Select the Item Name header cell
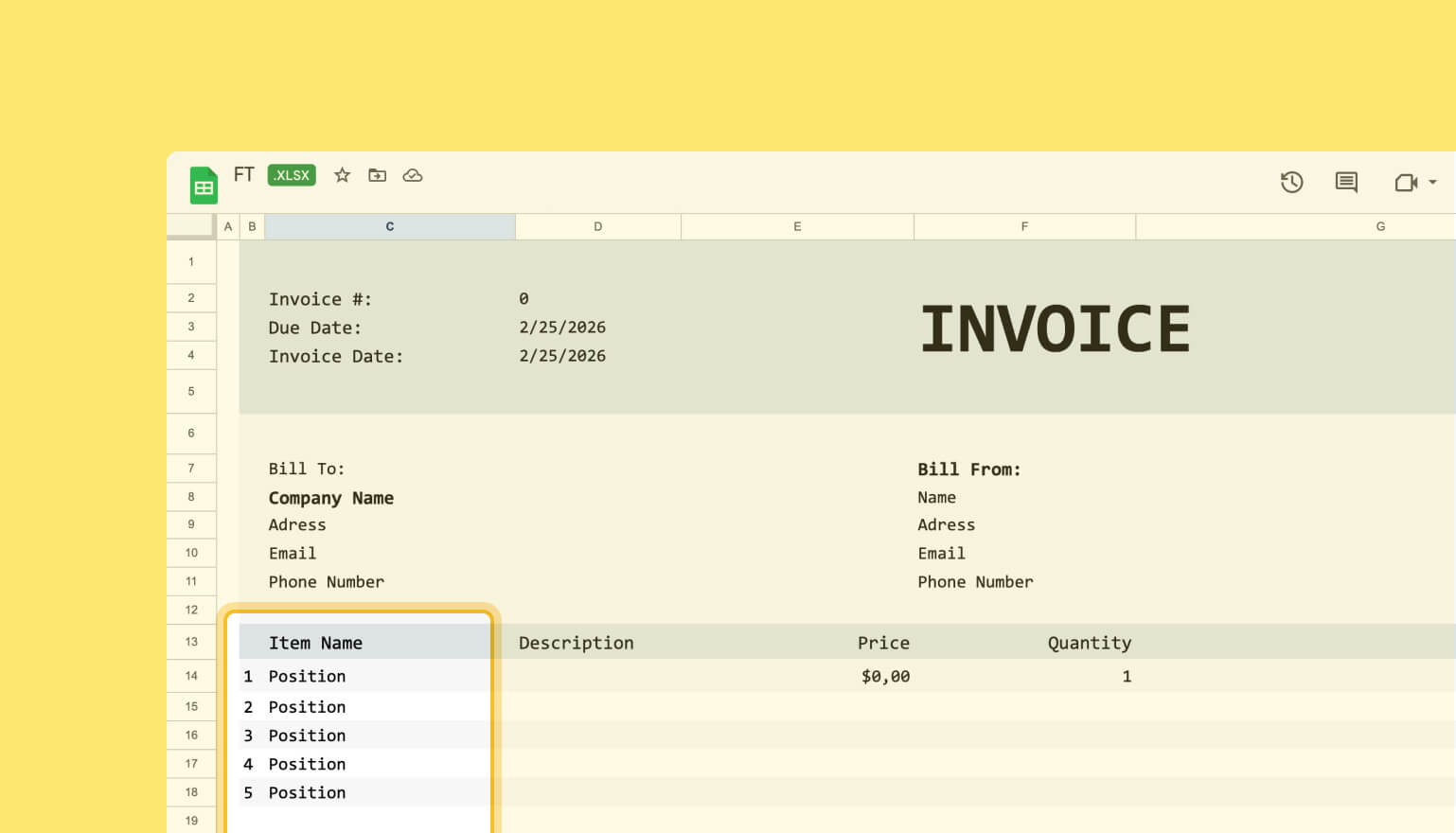 point(315,643)
